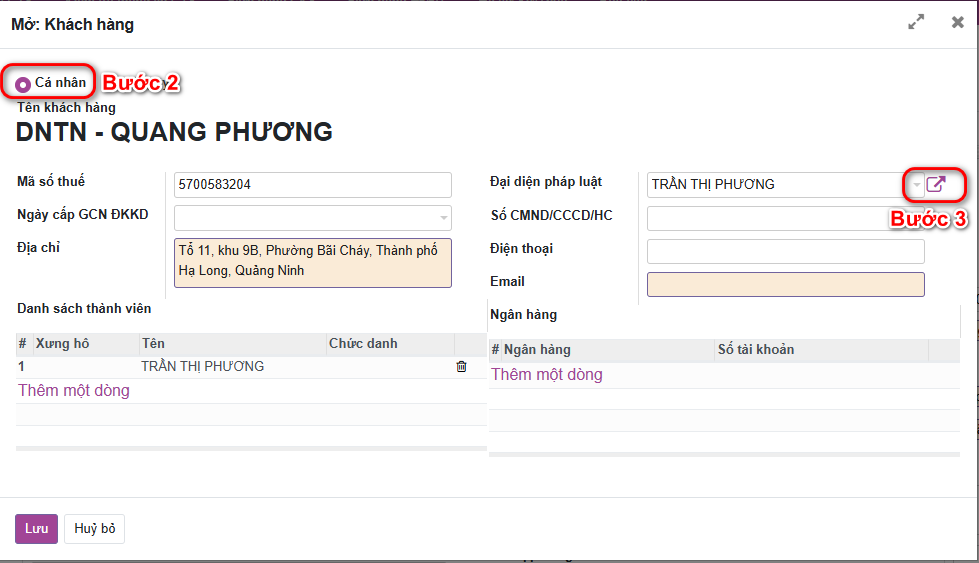The width and height of the screenshot is (979, 563).
Task: Sort by the Số tài khoản column header
Action: tap(756, 350)
